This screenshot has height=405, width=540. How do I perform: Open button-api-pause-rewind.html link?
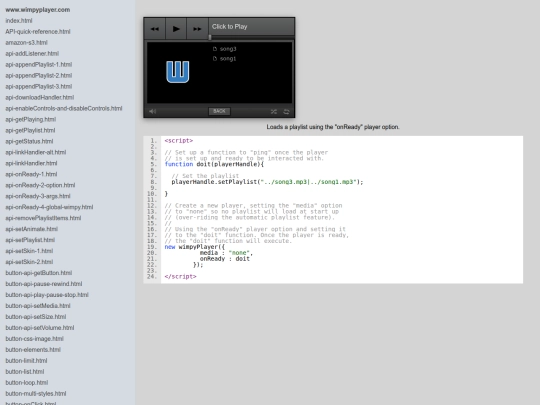pos(44,284)
